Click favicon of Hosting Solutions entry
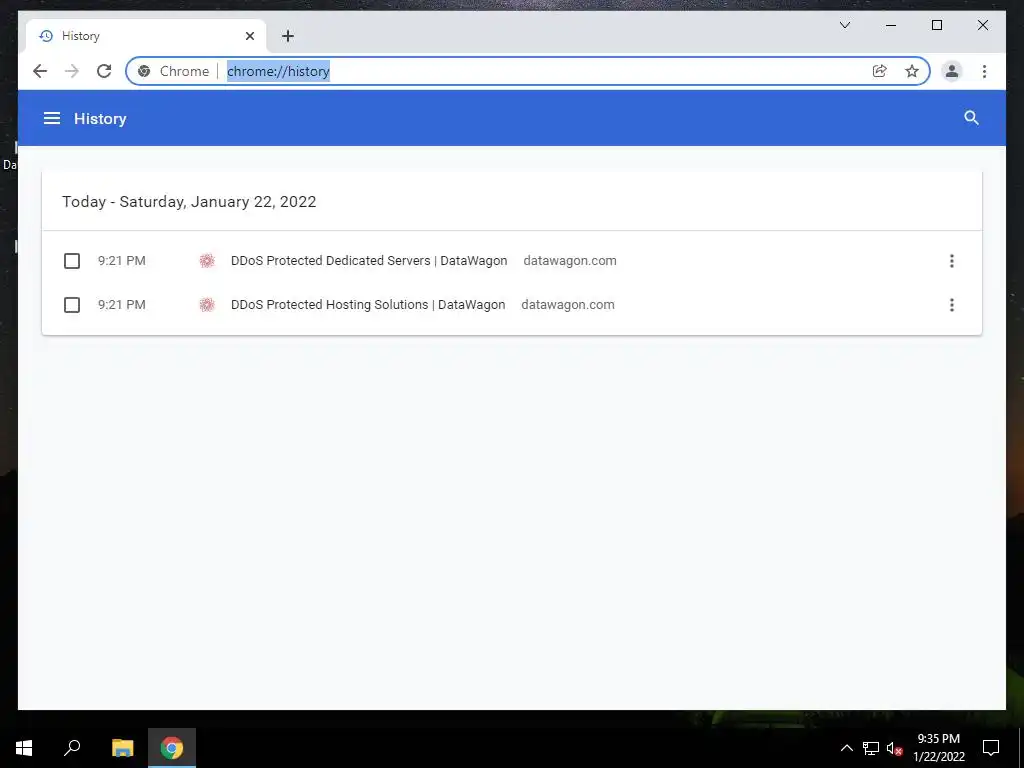1024x768 pixels. click(207, 305)
